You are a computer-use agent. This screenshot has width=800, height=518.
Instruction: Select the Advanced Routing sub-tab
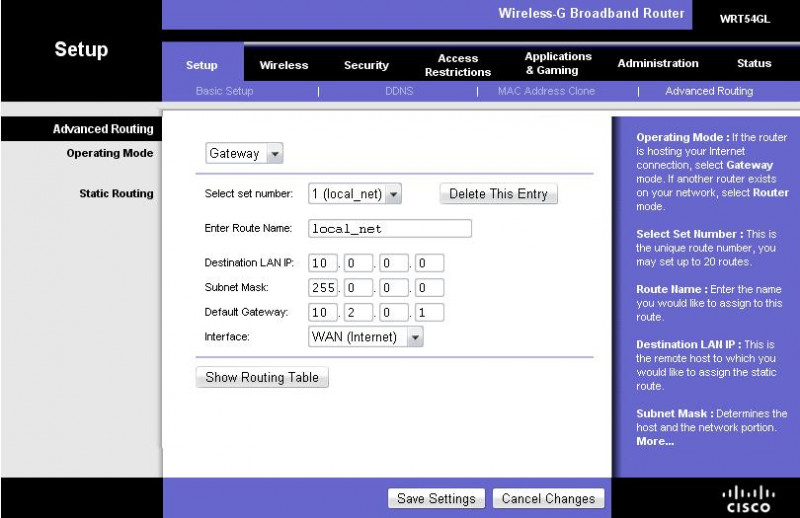[x=709, y=91]
